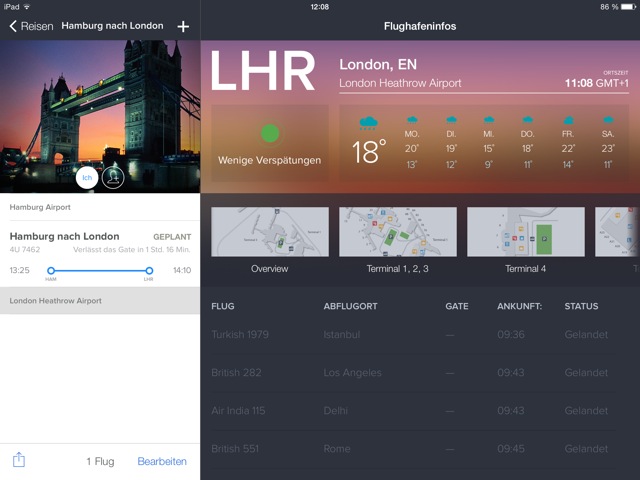
Task: Tap the share icon at bottom left
Action: (x=19, y=460)
